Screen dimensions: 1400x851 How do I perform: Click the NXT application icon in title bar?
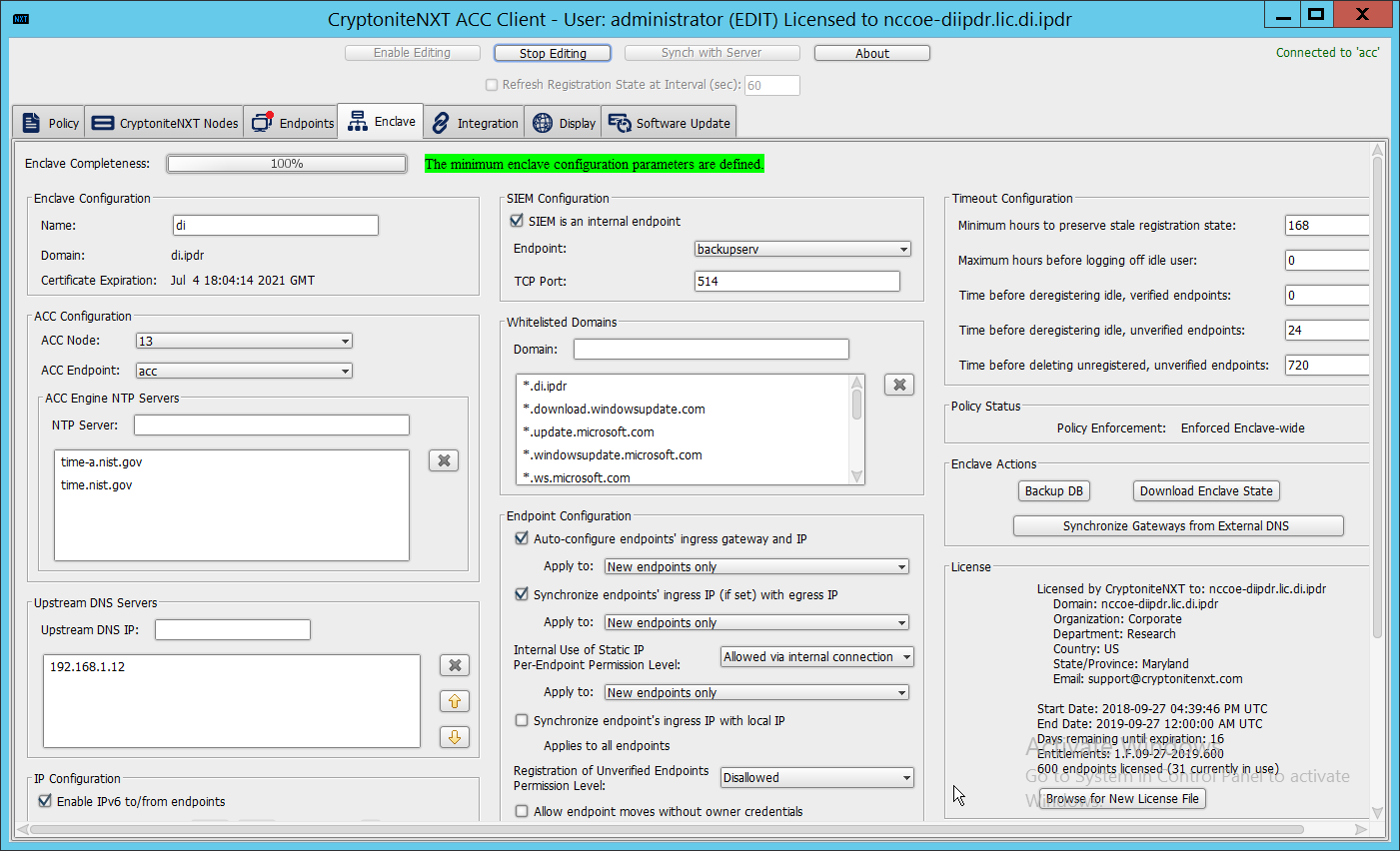(21, 18)
